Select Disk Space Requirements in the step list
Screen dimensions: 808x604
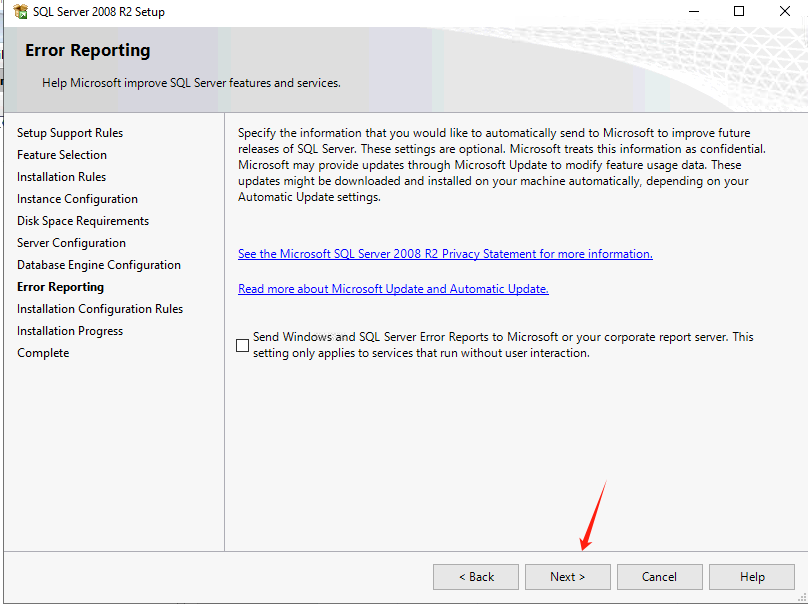pos(83,221)
